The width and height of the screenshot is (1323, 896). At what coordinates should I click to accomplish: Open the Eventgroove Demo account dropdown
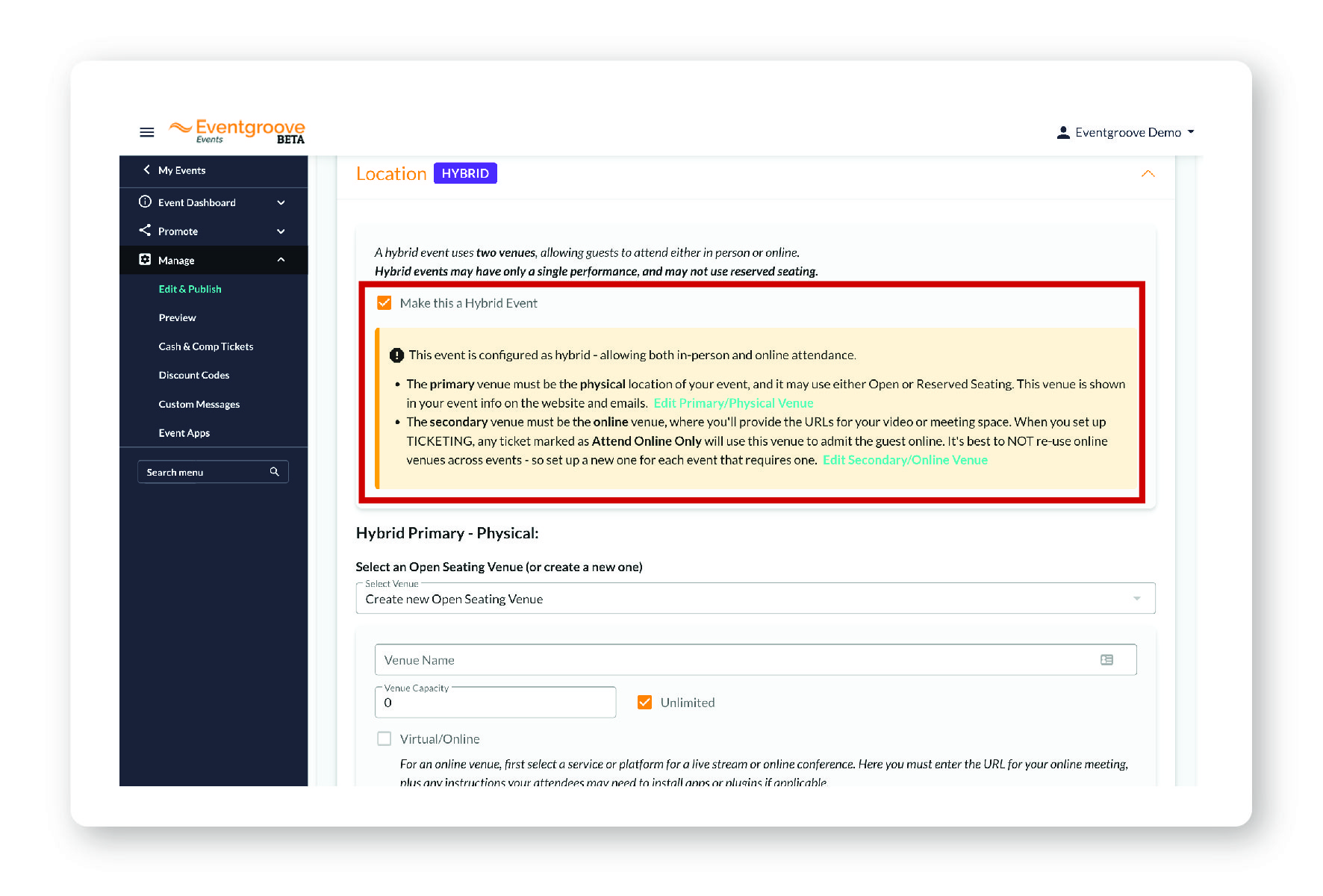(1126, 132)
